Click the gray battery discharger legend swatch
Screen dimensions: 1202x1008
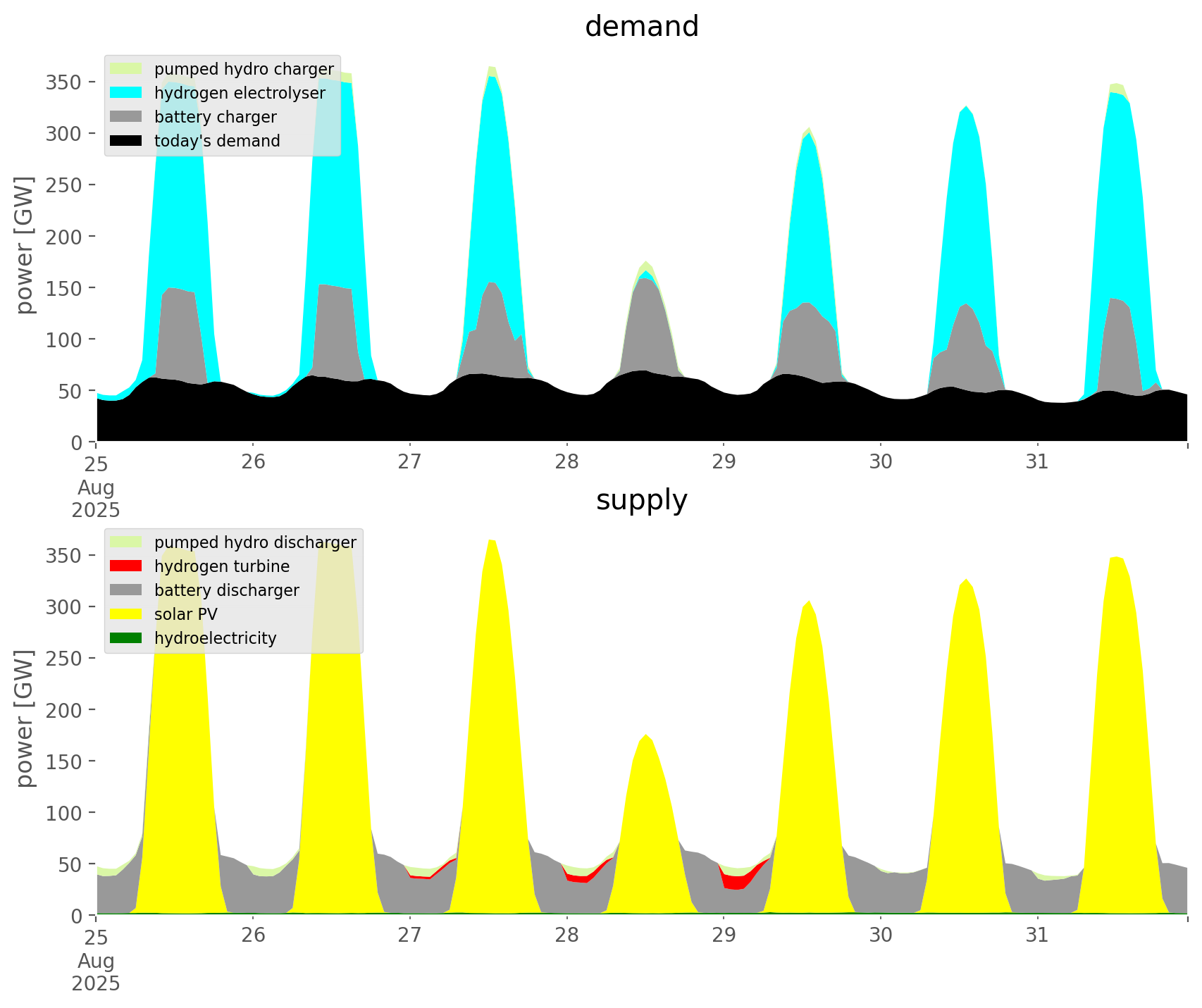tap(127, 590)
